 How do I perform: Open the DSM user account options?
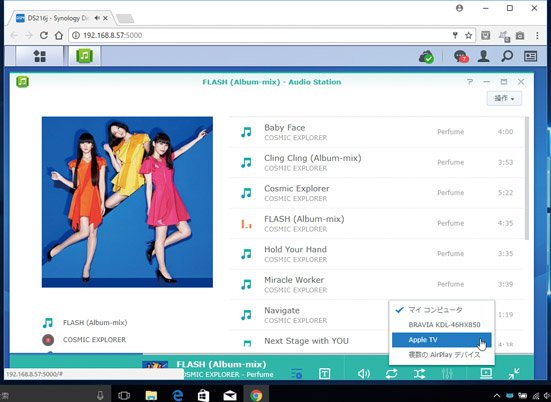point(484,56)
